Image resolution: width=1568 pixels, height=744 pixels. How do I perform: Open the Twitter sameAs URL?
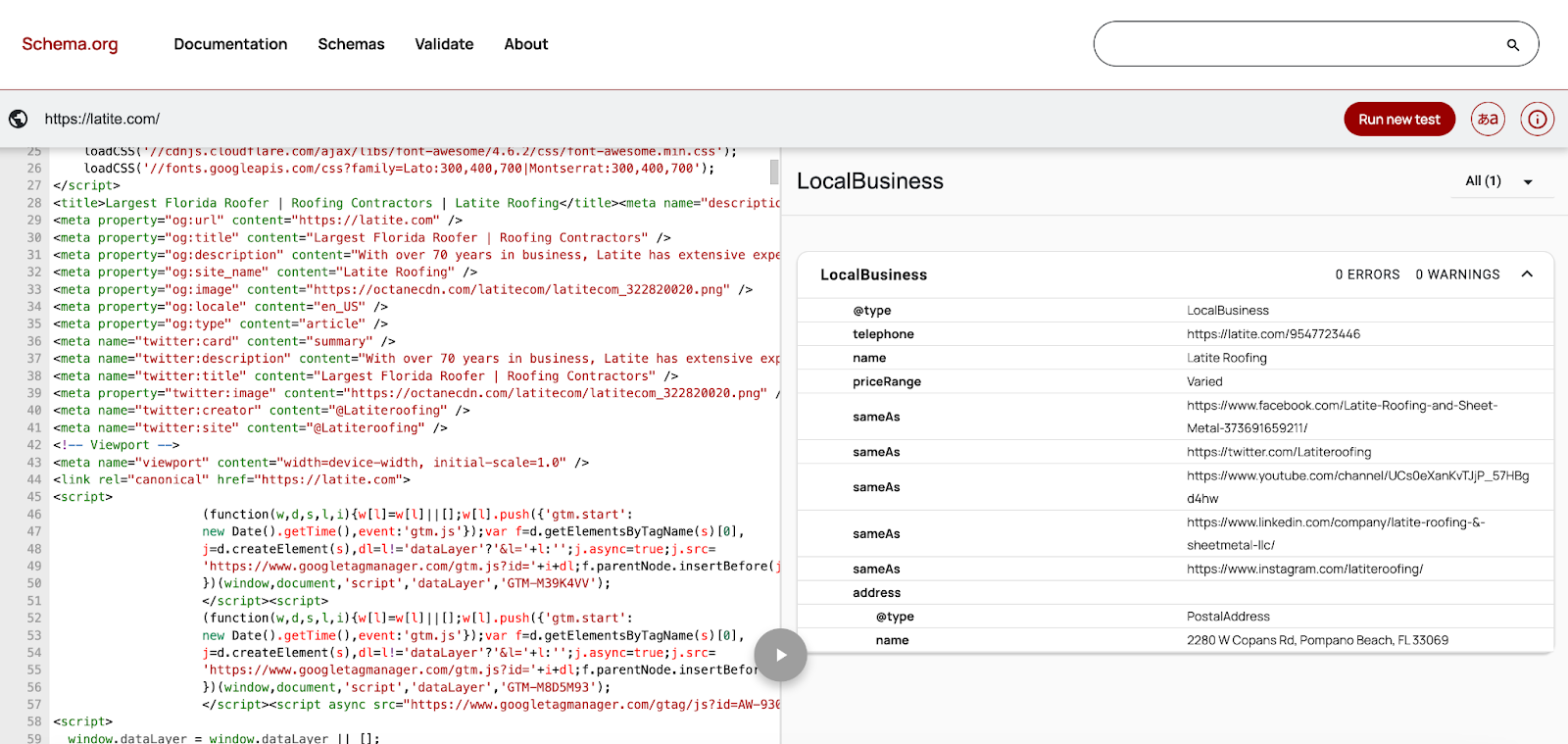pos(1279,452)
